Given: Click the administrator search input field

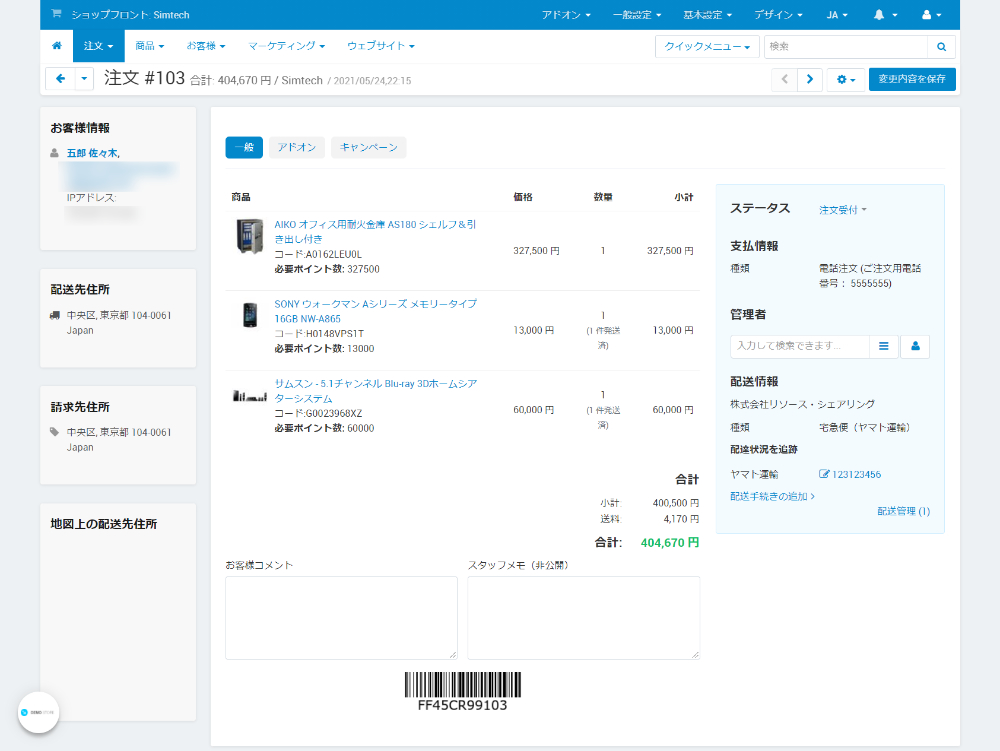Looking at the screenshot, I should coord(800,346).
